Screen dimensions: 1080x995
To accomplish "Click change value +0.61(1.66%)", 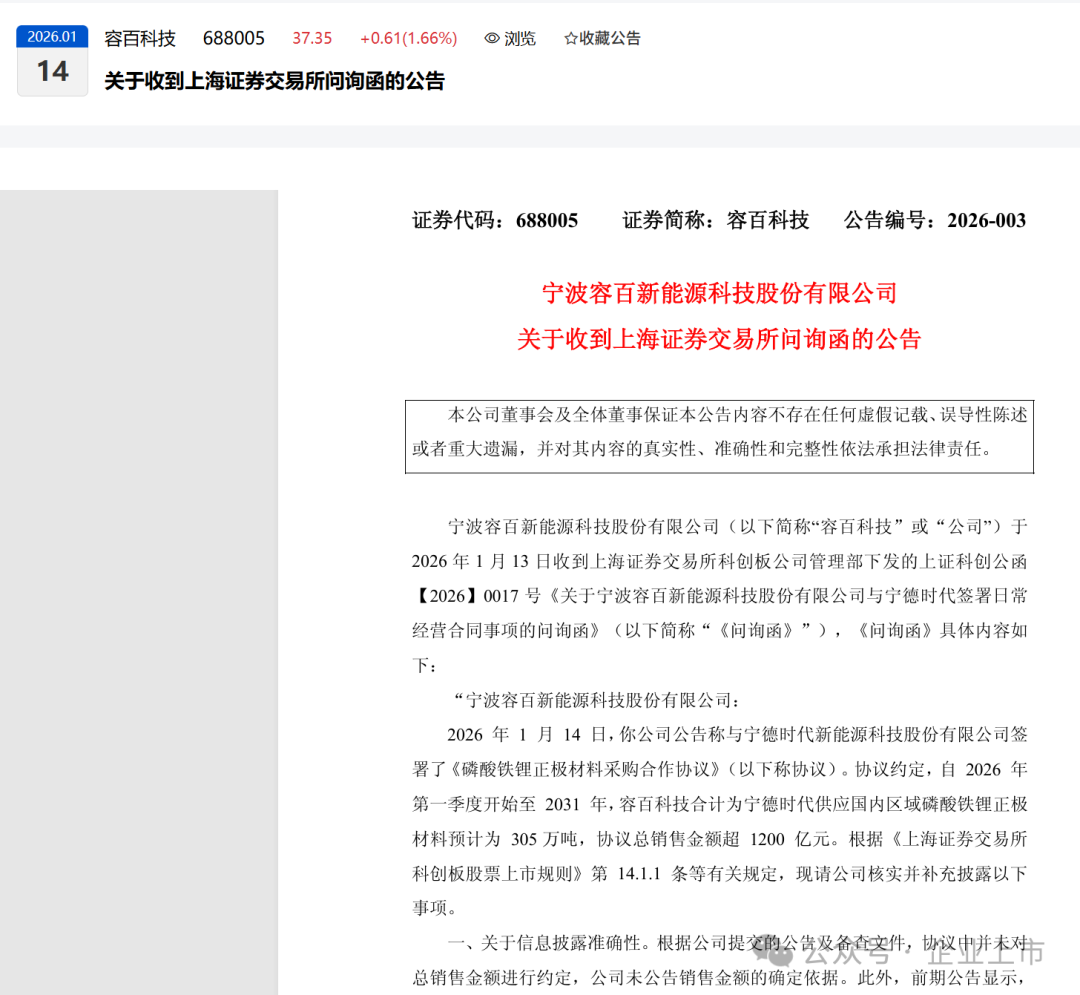I will click(408, 39).
